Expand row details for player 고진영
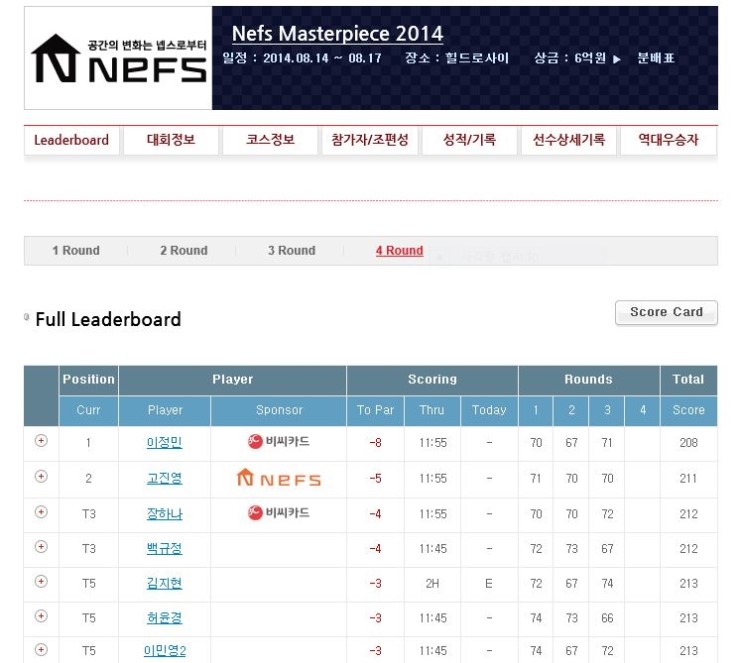 [41, 477]
